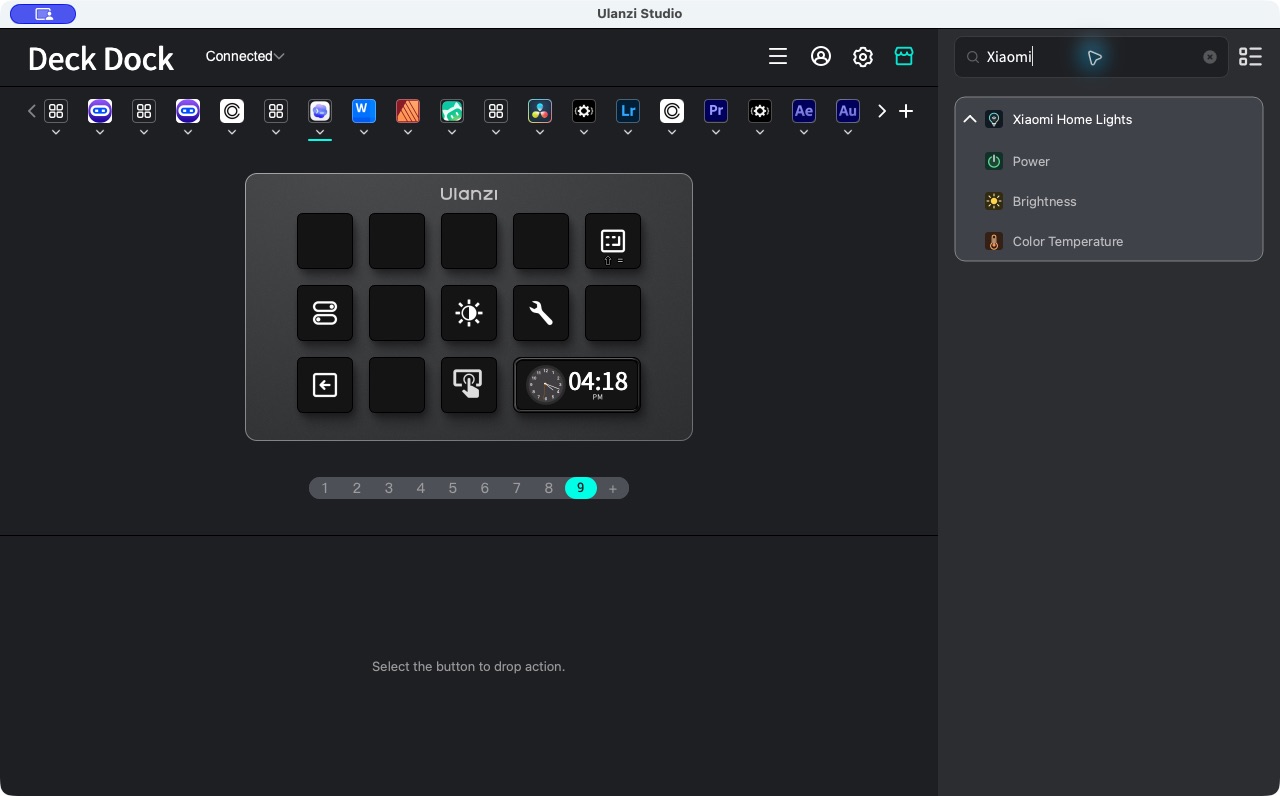1280x796 pixels.
Task: Add a new profile with the plus icon
Action: click(906, 111)
